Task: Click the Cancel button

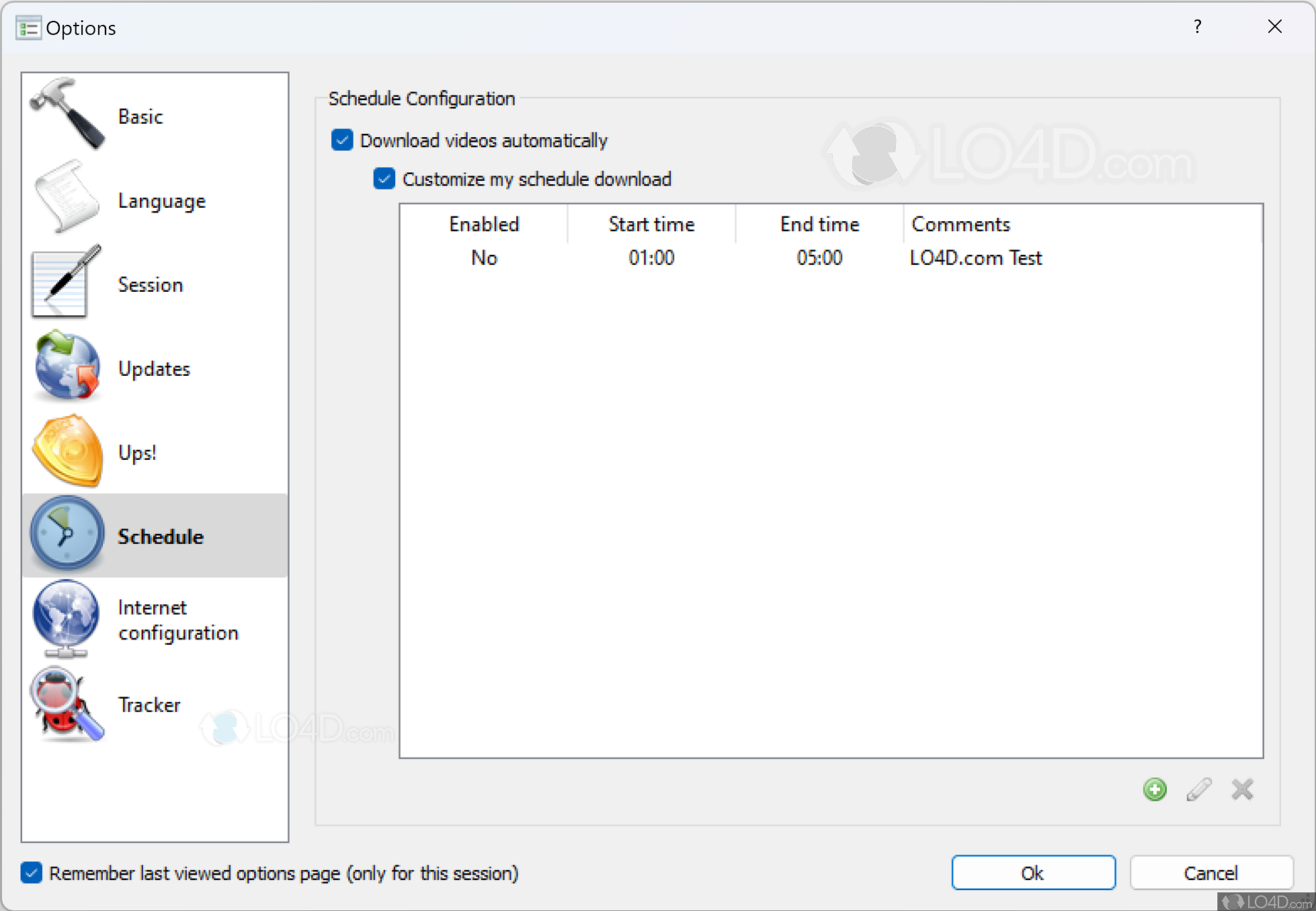Action: click(x=1210, y=873)
